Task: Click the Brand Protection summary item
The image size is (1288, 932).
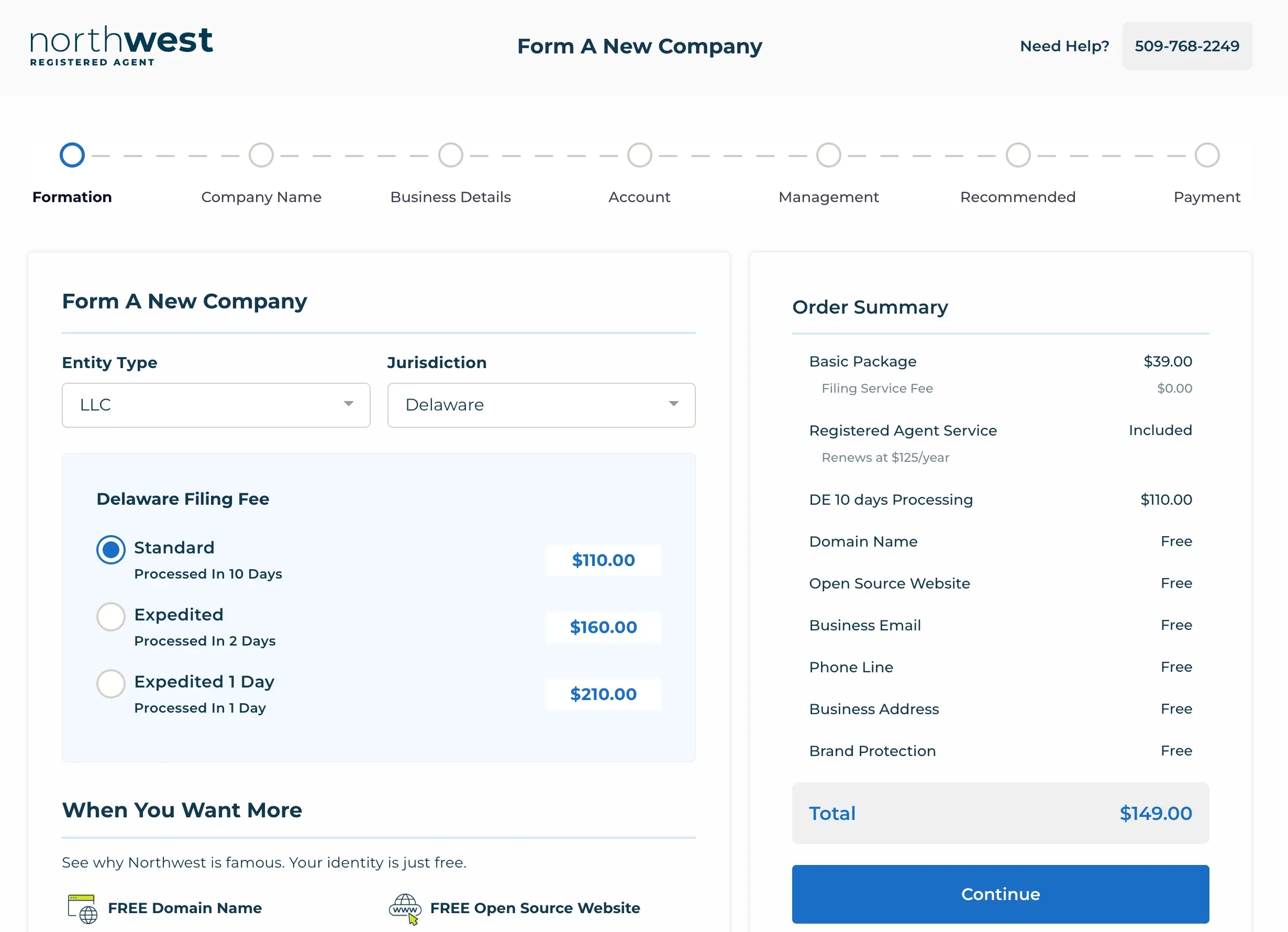Action: [x=1000, y=751]
